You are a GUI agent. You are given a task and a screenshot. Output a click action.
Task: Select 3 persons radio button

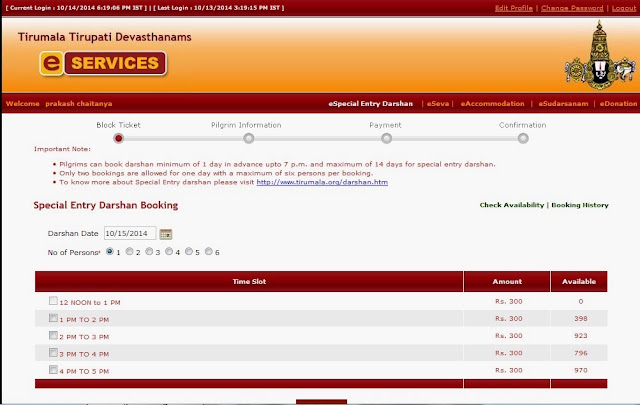click(x=149, y=251)
